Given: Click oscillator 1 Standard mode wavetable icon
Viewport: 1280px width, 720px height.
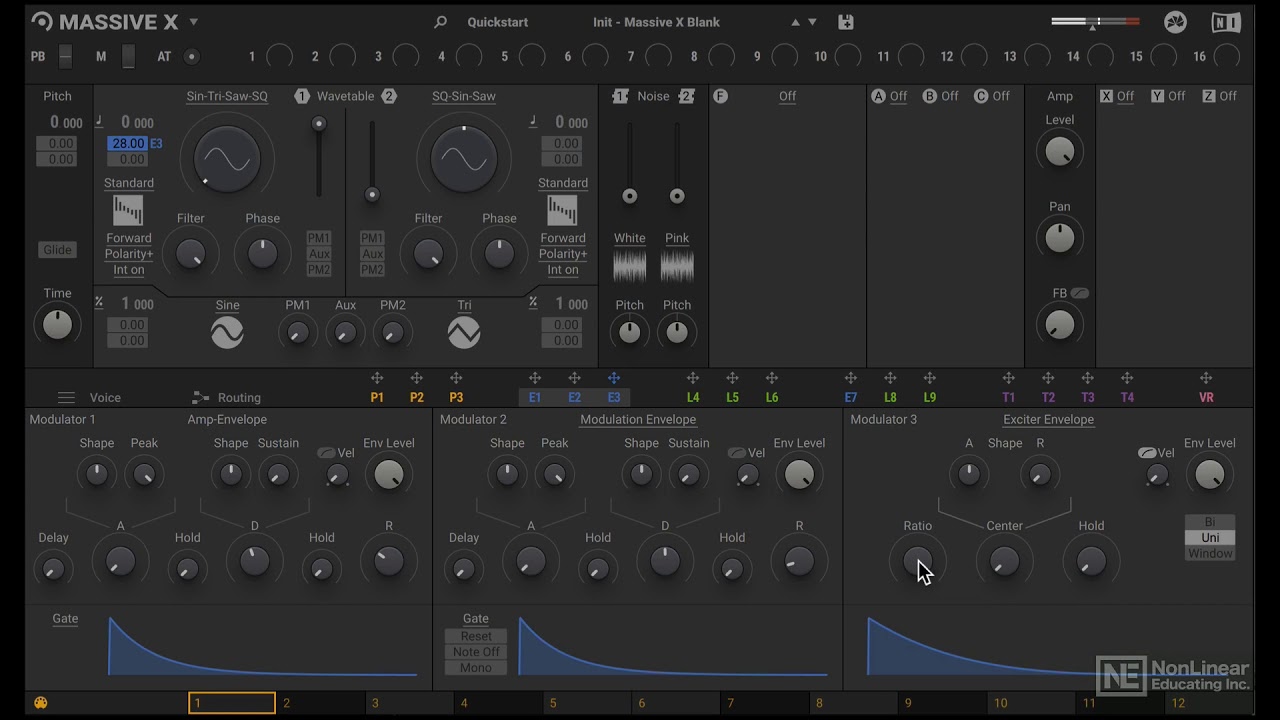Looking at the screenshot, I should (128, 210).
